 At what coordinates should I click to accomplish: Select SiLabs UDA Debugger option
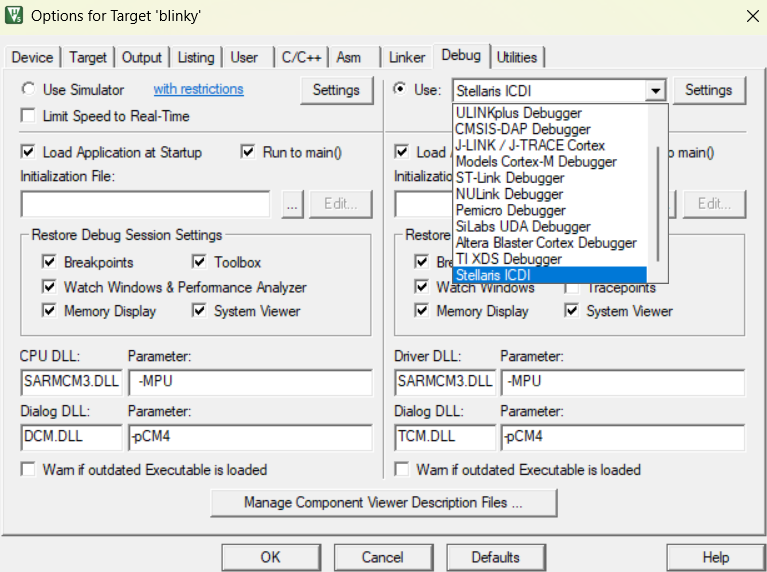[550, 226]
